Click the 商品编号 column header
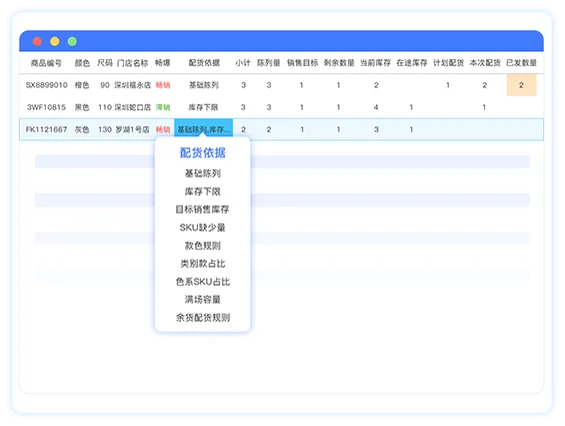This screenshot has height=426, width=565. (x=46, y=63)
